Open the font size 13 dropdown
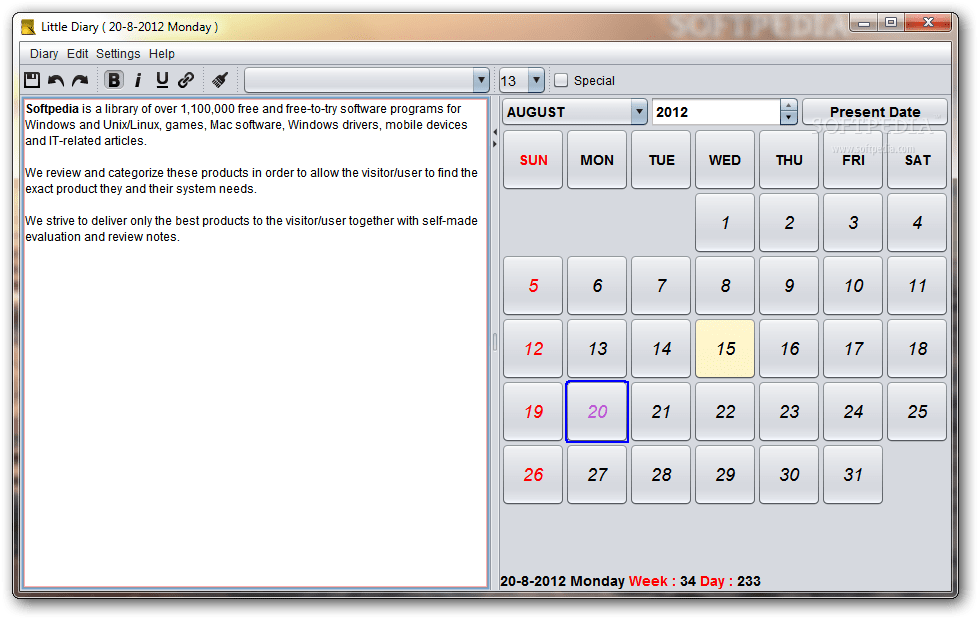979x619 pixels. (536, 80)
